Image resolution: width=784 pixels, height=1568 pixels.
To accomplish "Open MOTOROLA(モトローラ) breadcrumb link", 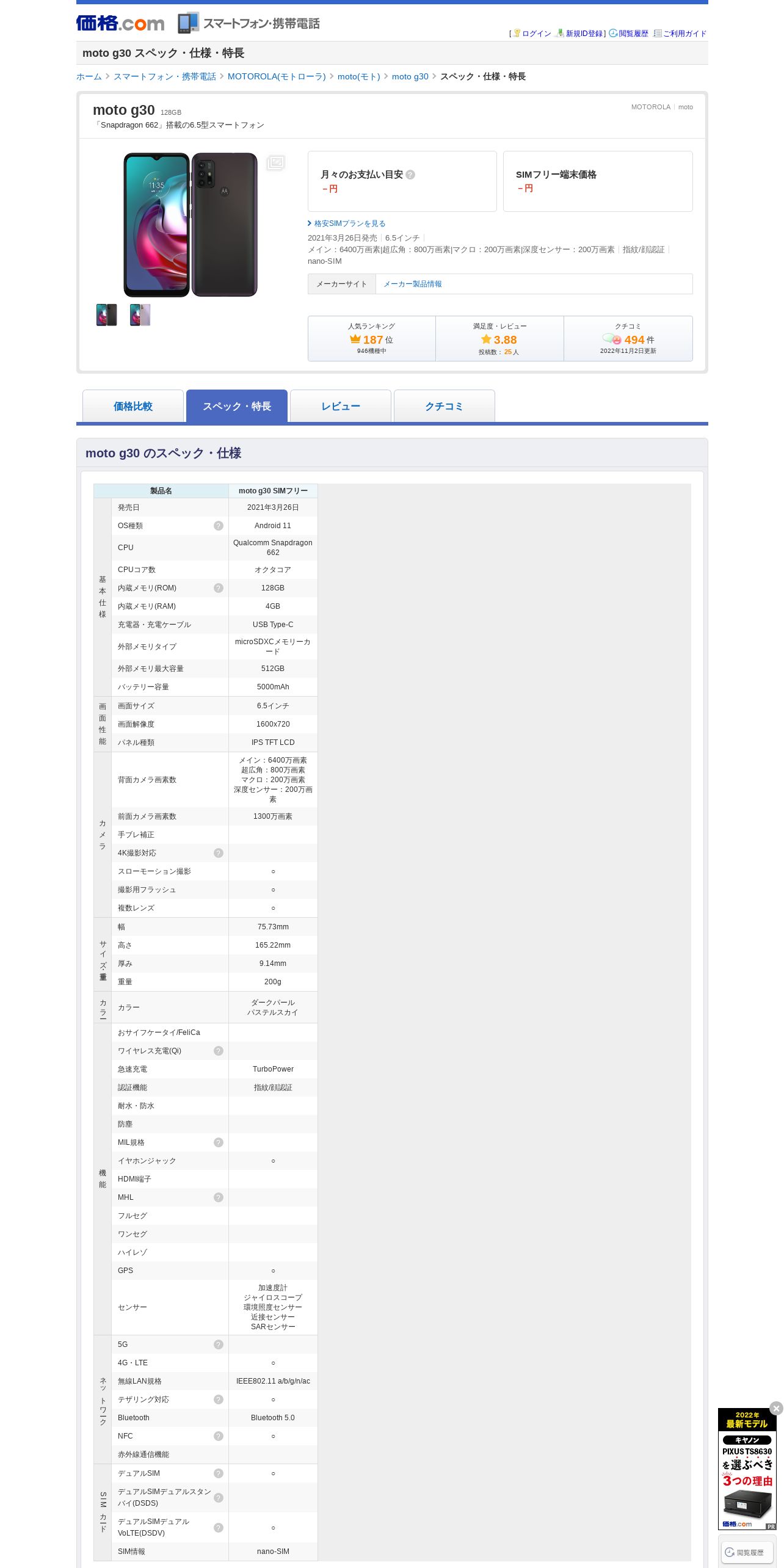I will coord(277,76).
